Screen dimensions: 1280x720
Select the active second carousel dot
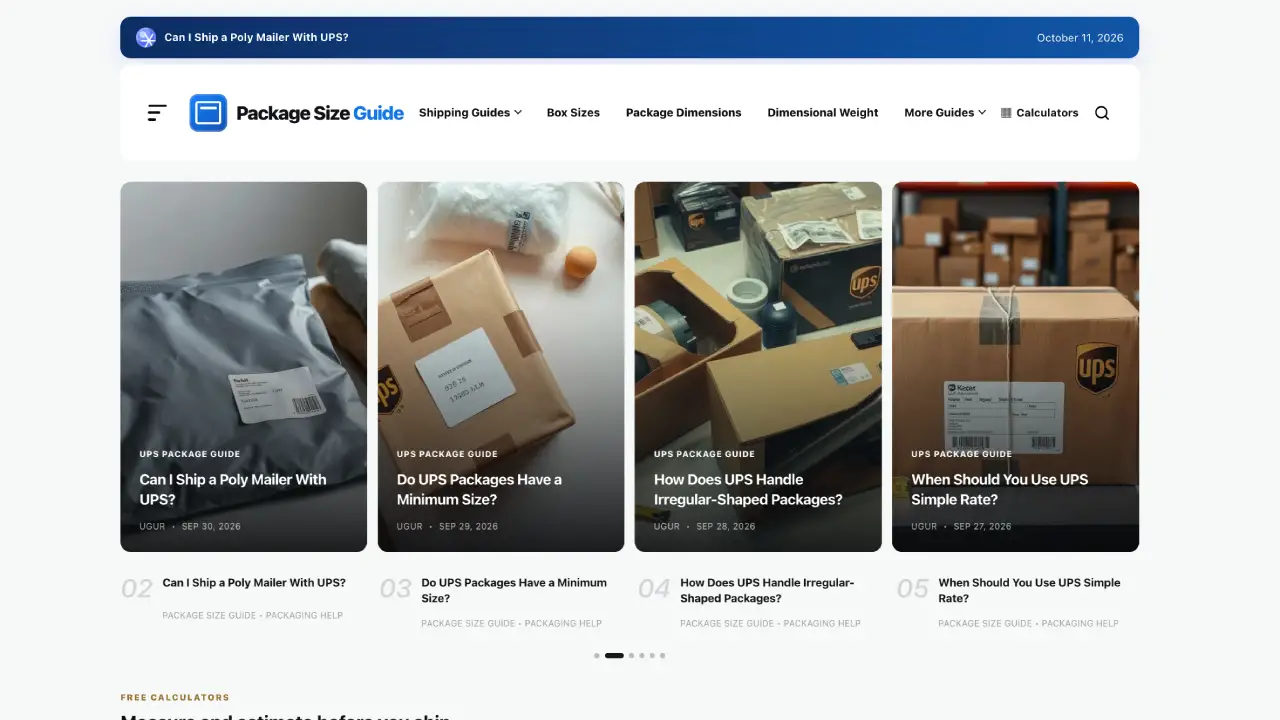pos(614,656)
